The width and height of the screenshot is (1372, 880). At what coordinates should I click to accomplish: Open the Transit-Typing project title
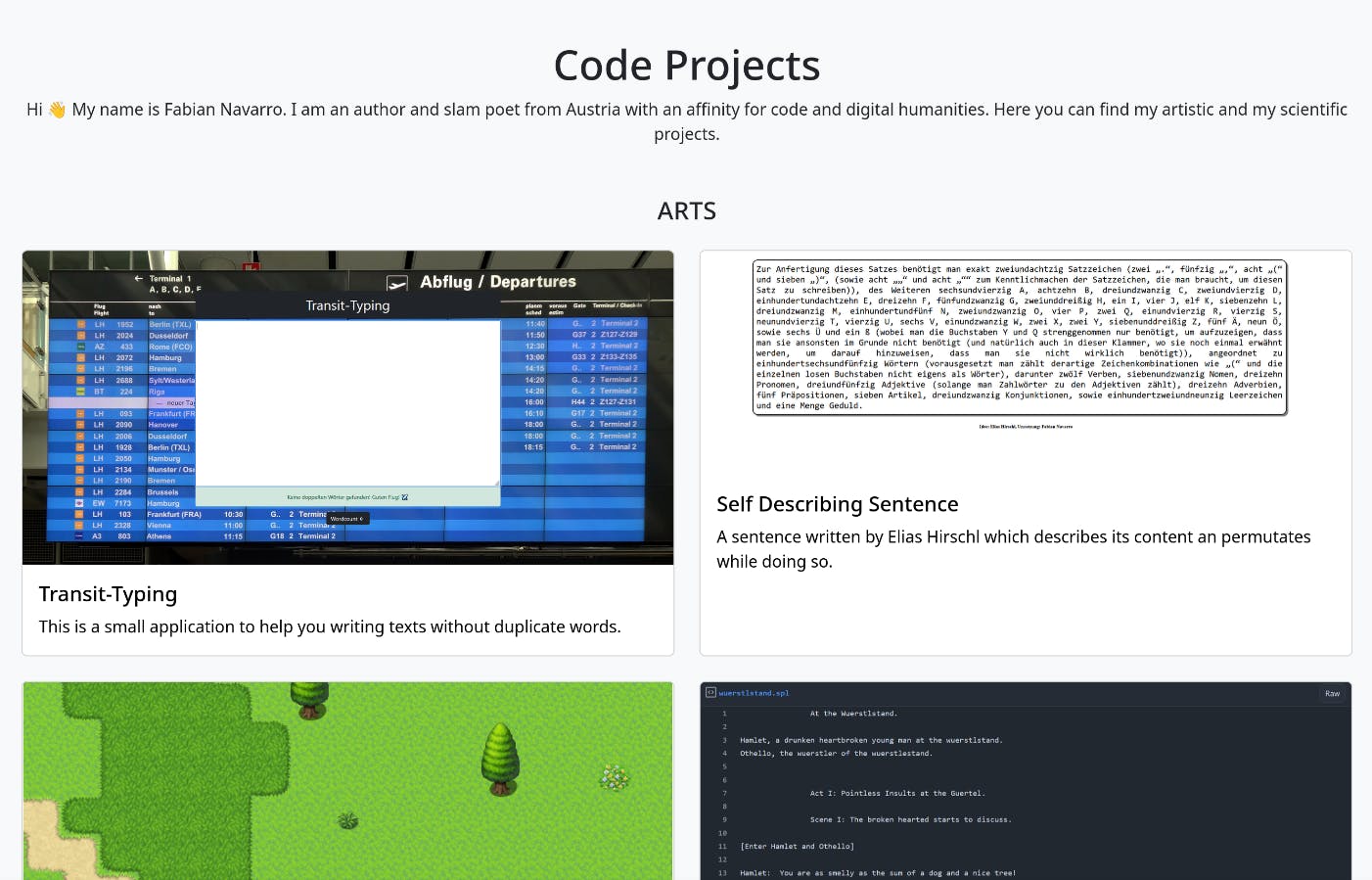click(108, 594)
